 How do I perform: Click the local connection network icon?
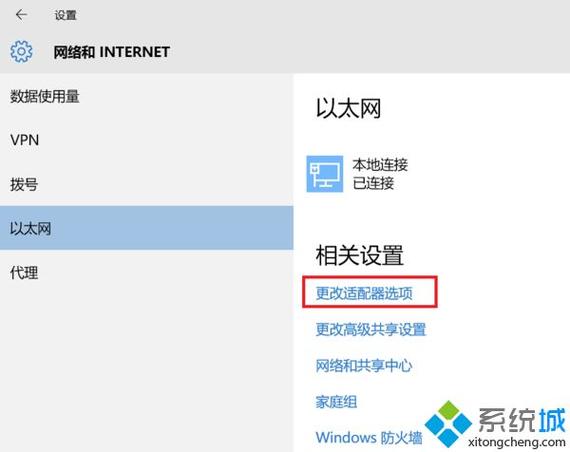coord(325,174)
